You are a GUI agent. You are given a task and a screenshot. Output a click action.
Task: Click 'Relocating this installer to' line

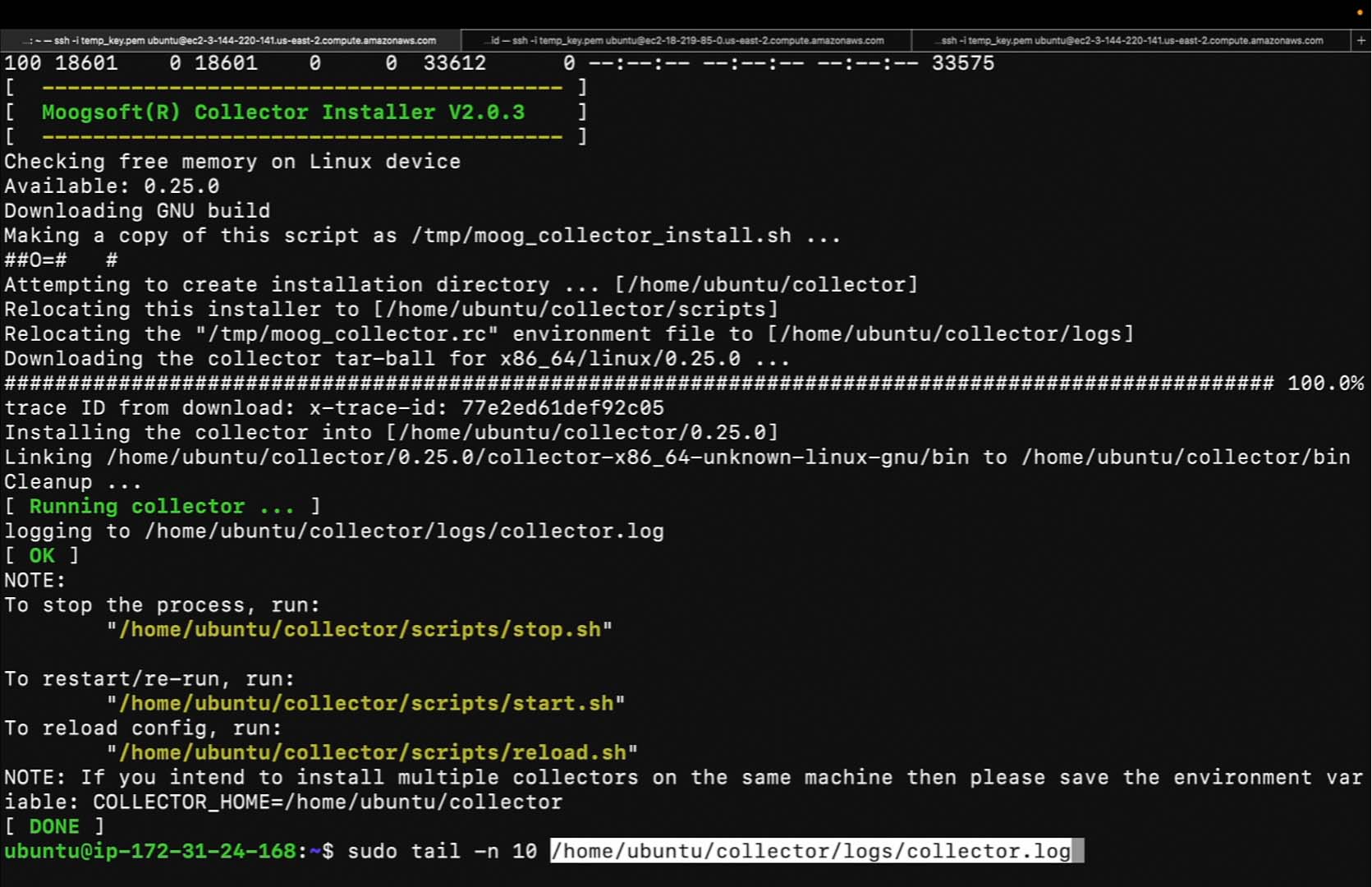[391, 309]
